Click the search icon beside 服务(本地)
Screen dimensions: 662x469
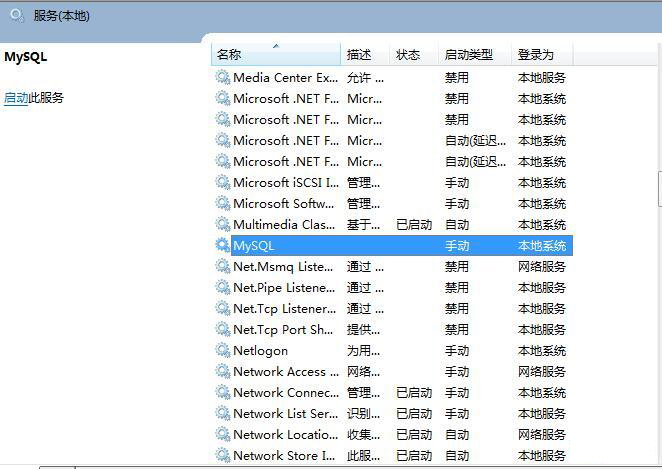point(17,15)
